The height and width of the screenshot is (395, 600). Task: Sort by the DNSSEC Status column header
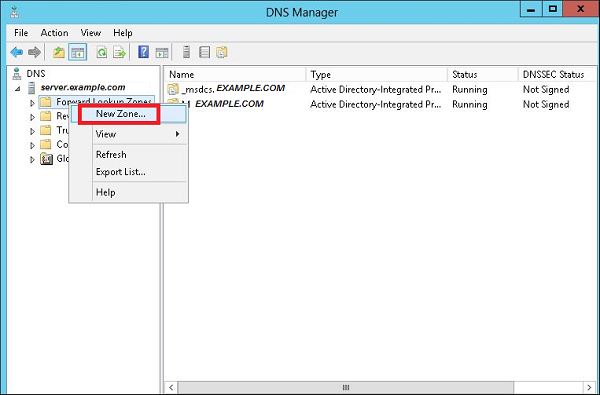[556, 74]
